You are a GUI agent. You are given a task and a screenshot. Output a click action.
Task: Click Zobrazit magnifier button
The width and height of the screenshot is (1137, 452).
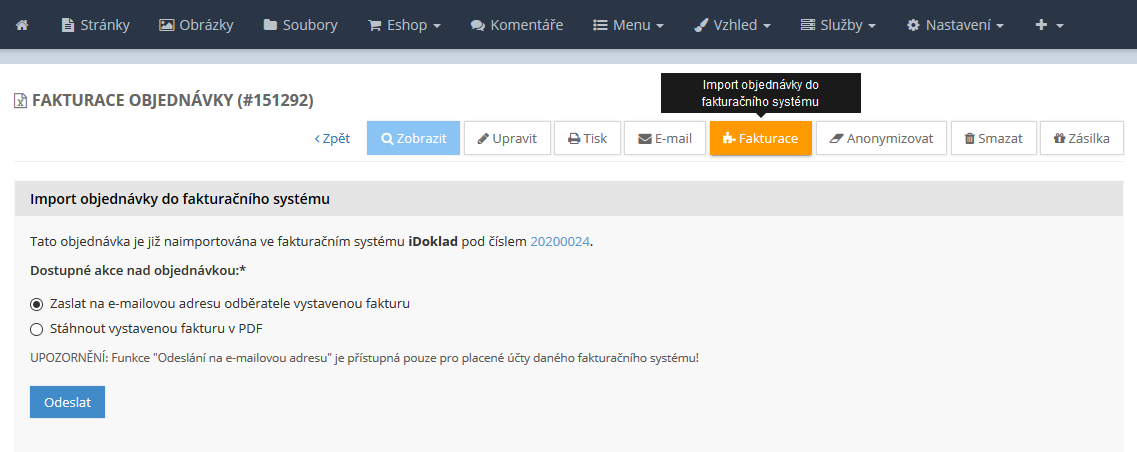coord(413,139)
